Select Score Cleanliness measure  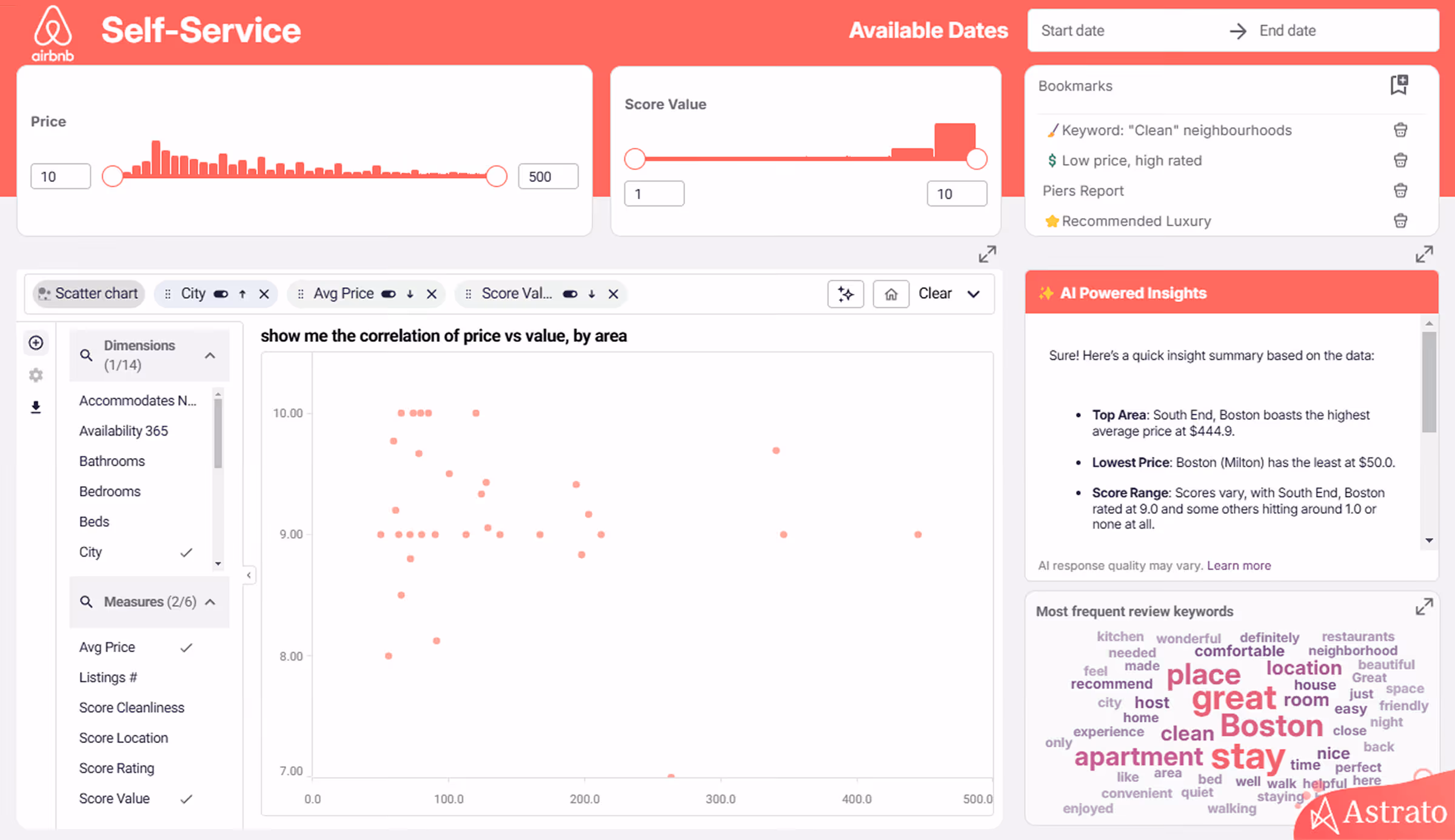132,707
